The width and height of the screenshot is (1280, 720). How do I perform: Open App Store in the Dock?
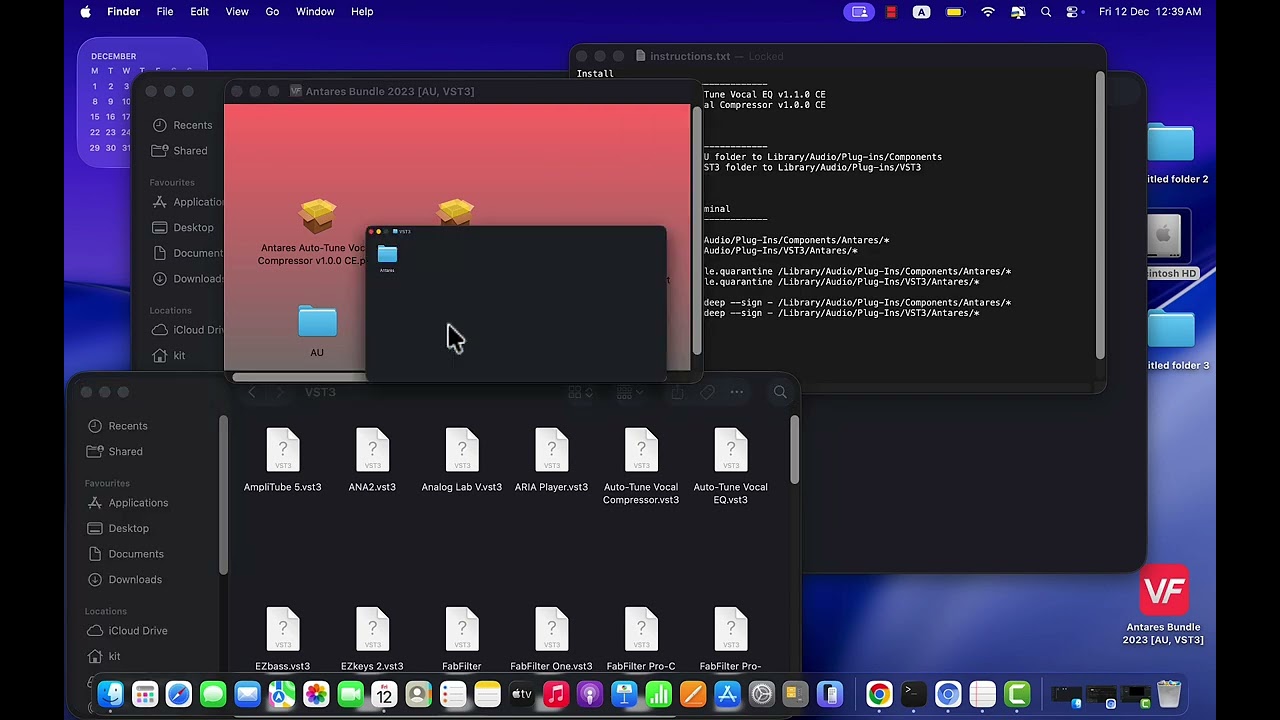[x=727, y=694]
